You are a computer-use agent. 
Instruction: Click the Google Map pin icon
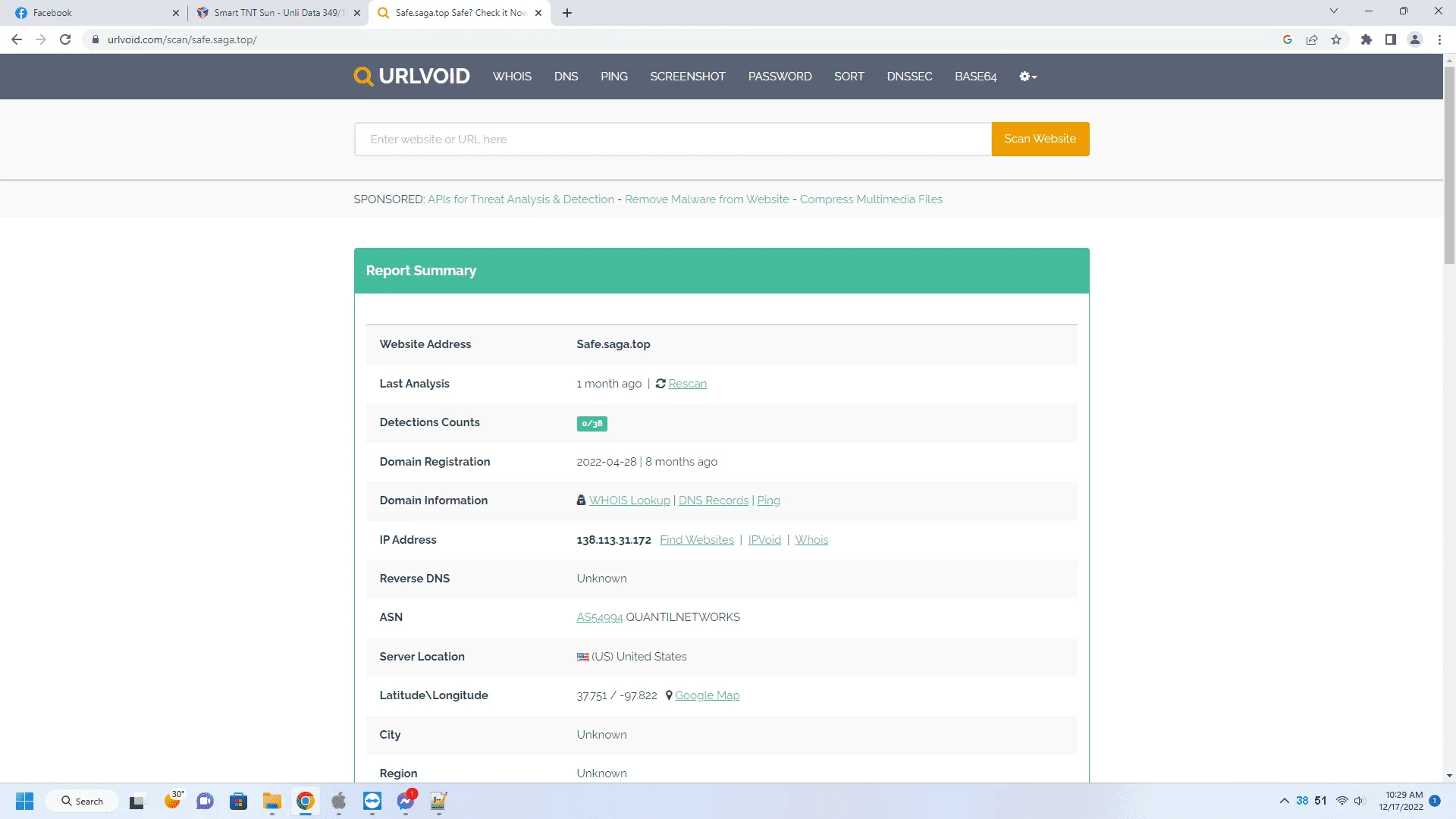(x=669, y=695)
